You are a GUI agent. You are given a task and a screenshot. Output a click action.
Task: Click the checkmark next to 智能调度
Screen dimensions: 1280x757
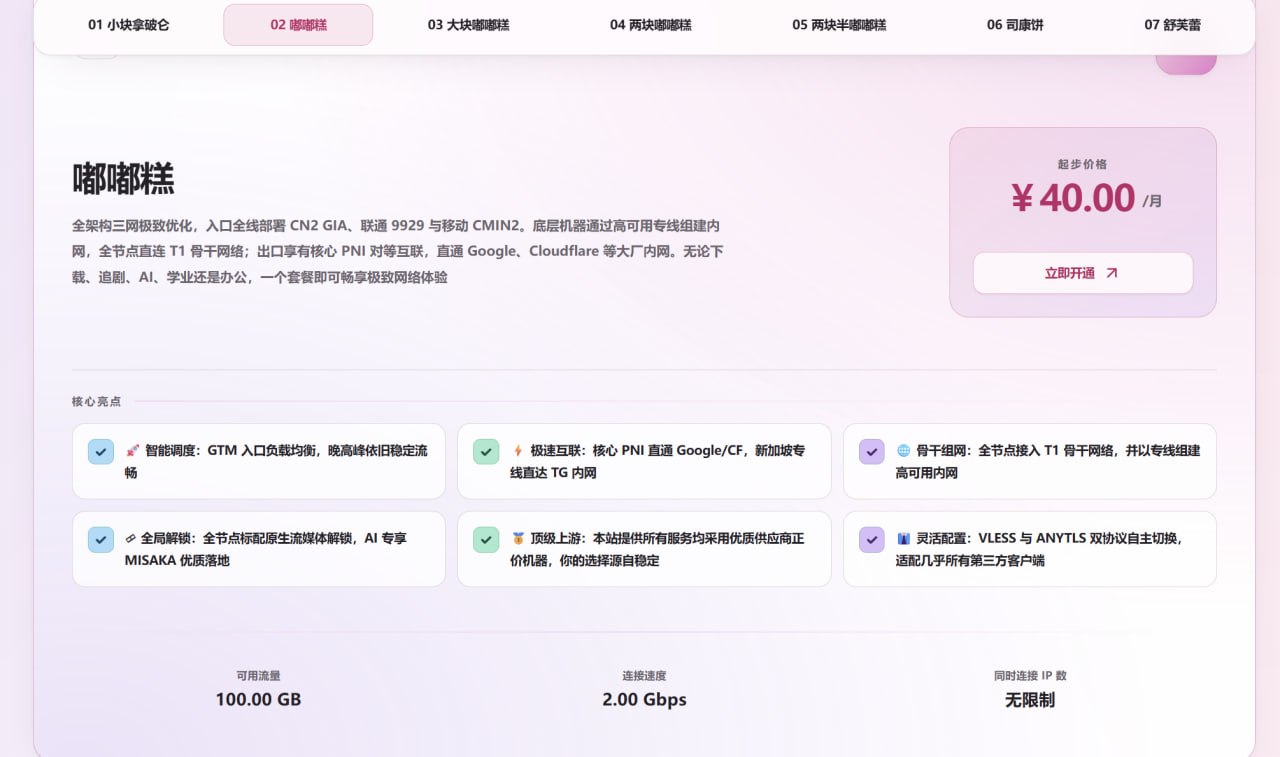coord(101,452)
